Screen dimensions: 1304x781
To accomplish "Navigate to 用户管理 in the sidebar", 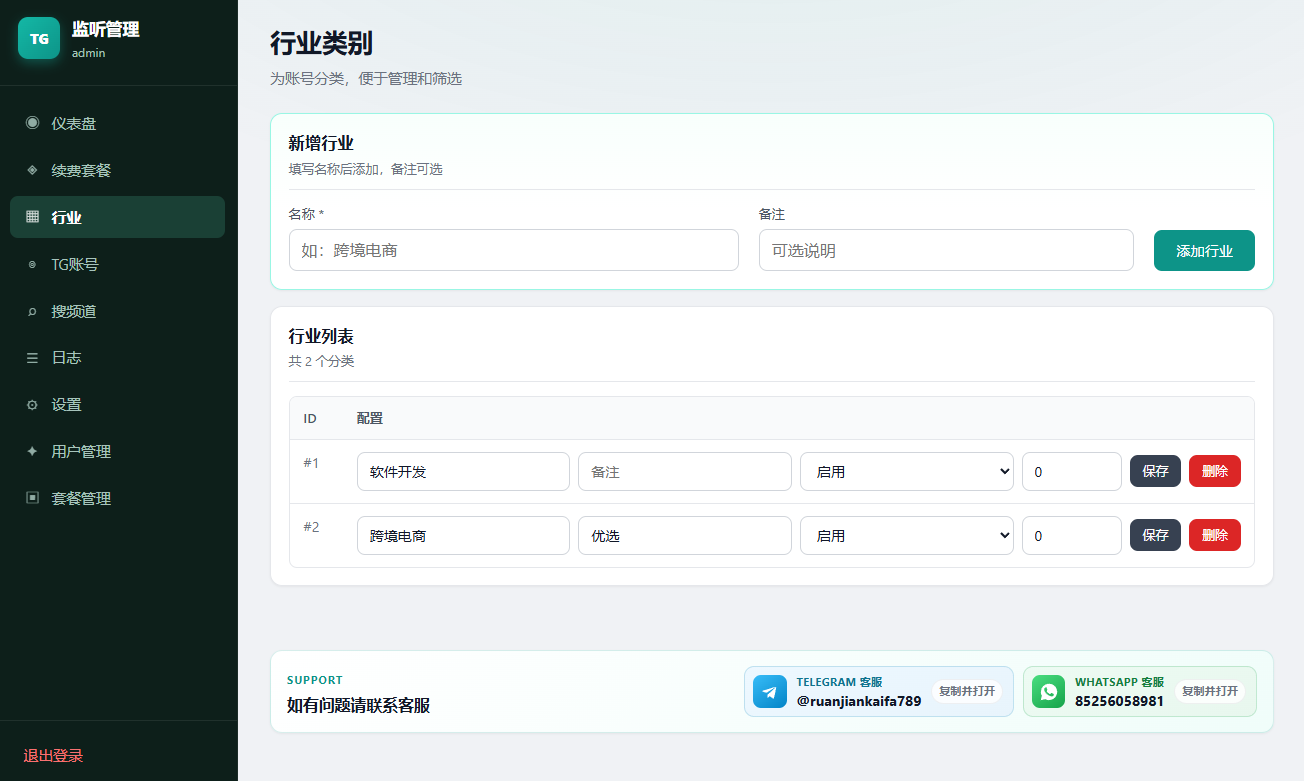I will pos(117,451).
